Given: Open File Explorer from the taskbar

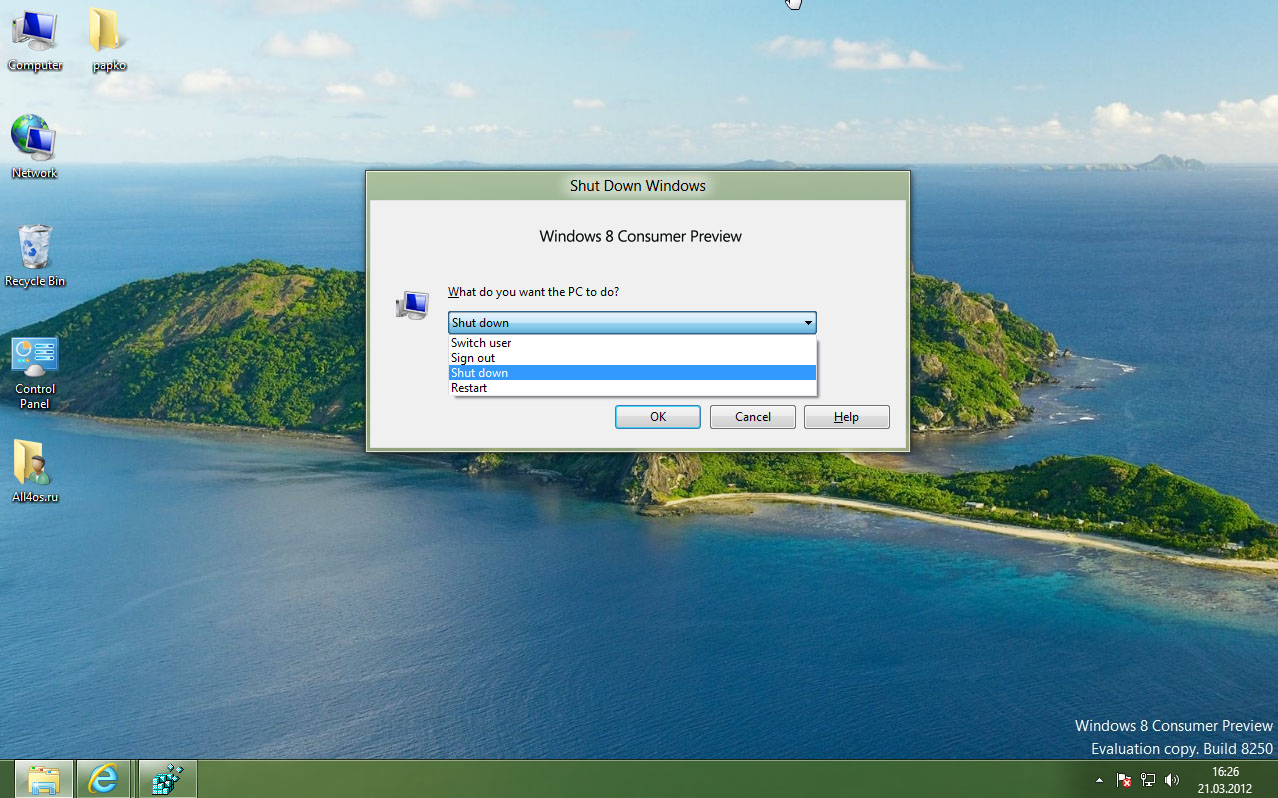Looking at the screenshot, I should 44,779.
